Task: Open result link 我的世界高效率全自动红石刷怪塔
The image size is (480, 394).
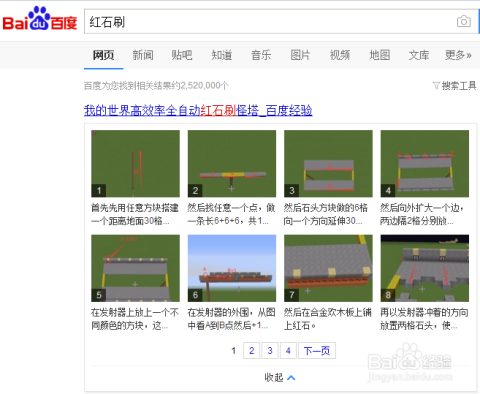Action: [198, 110]
